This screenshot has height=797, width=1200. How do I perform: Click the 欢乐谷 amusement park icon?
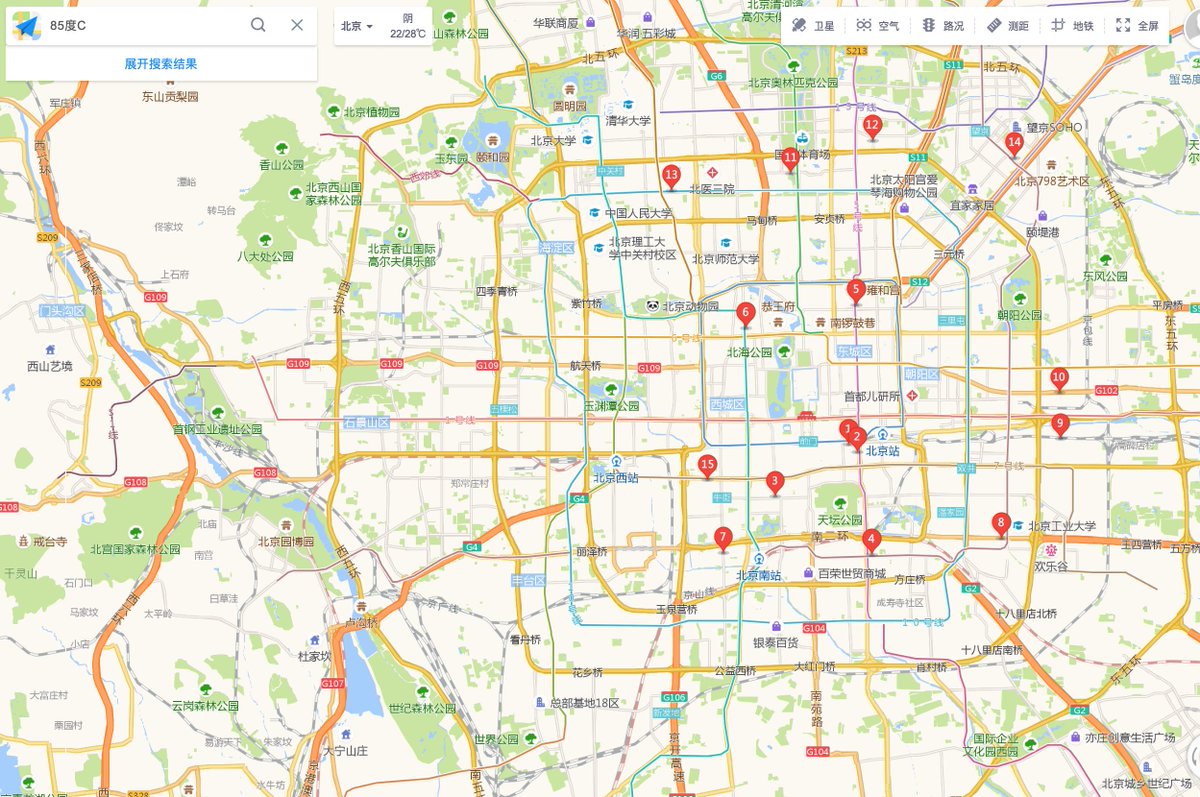coord(1051,550)
